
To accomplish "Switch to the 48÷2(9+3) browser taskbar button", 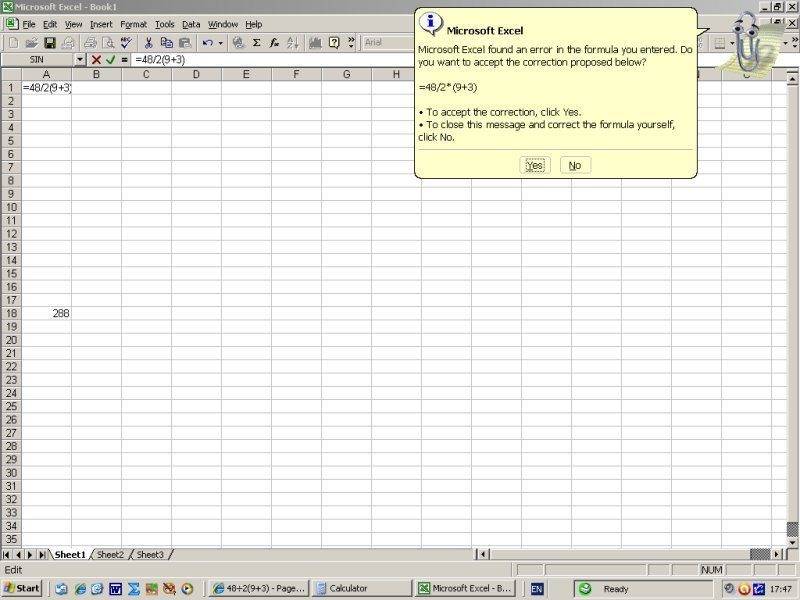I will [x=260, y=588].
